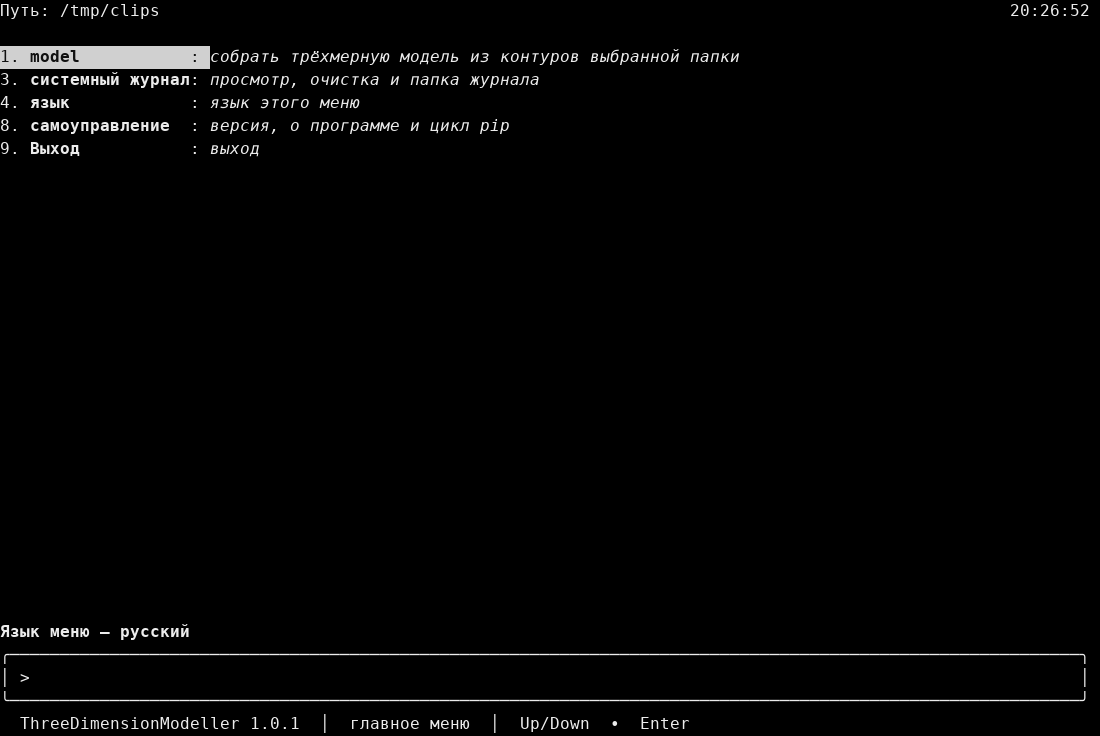Click description "собрать трёхмерную модель из контуров выбранной папки"

coord(475,57)
